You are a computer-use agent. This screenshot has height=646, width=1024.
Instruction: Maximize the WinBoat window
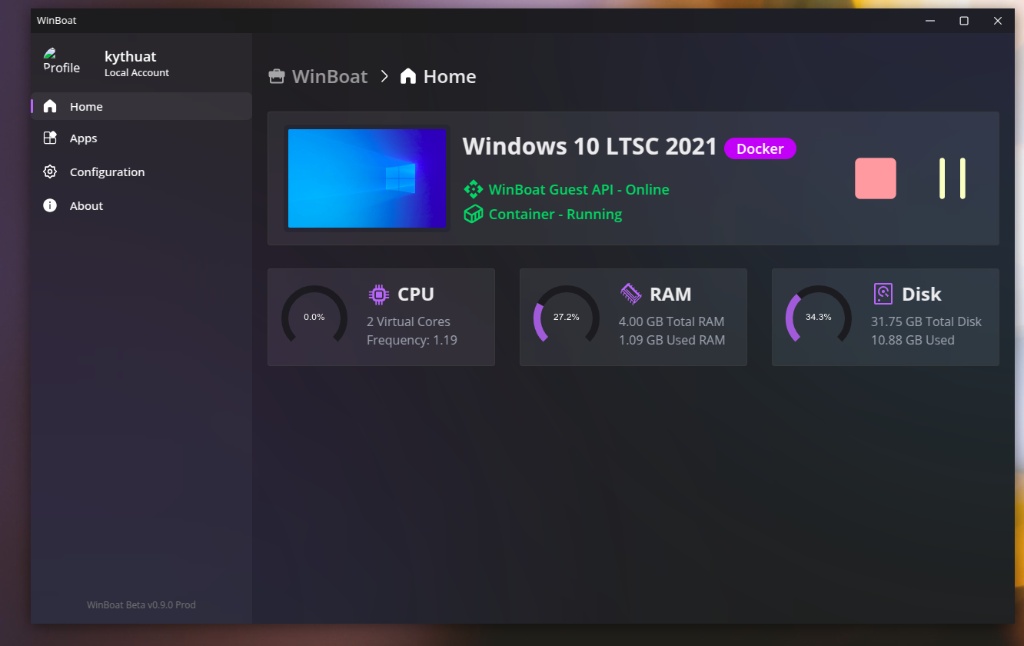tap(964, 21)
